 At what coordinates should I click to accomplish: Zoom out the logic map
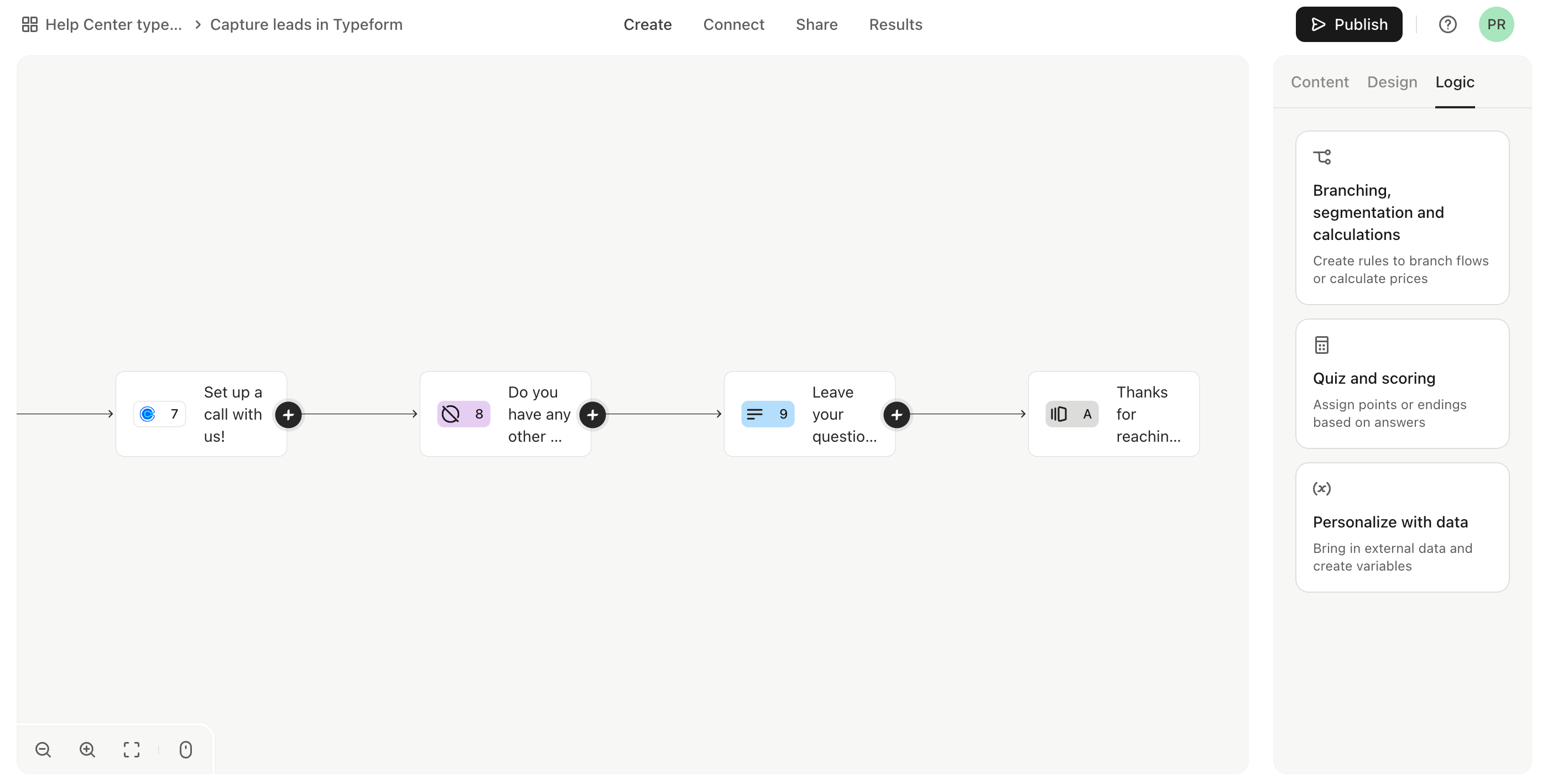(x=43, y=750)
